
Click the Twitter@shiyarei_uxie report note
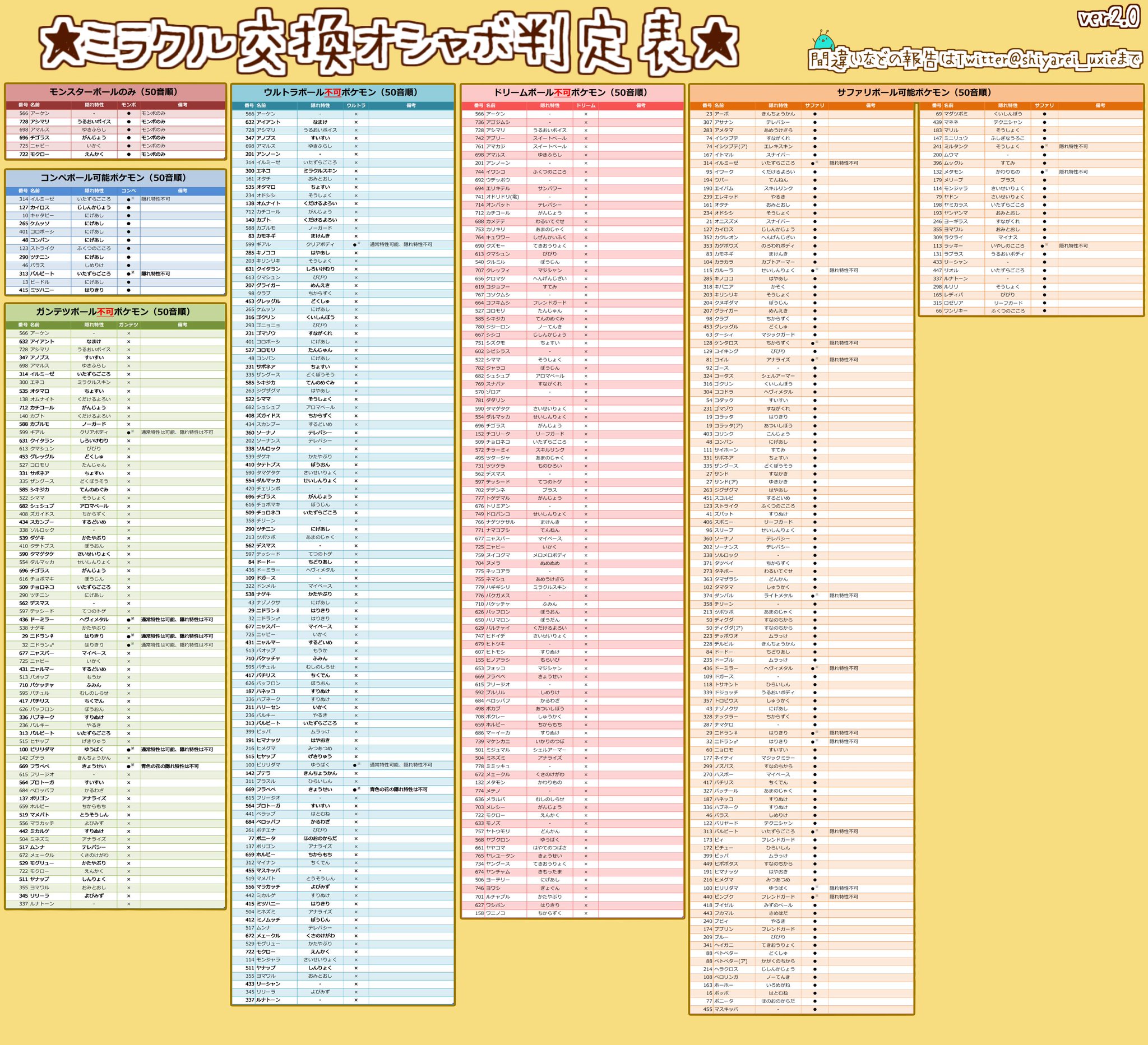tap(975, 60)
